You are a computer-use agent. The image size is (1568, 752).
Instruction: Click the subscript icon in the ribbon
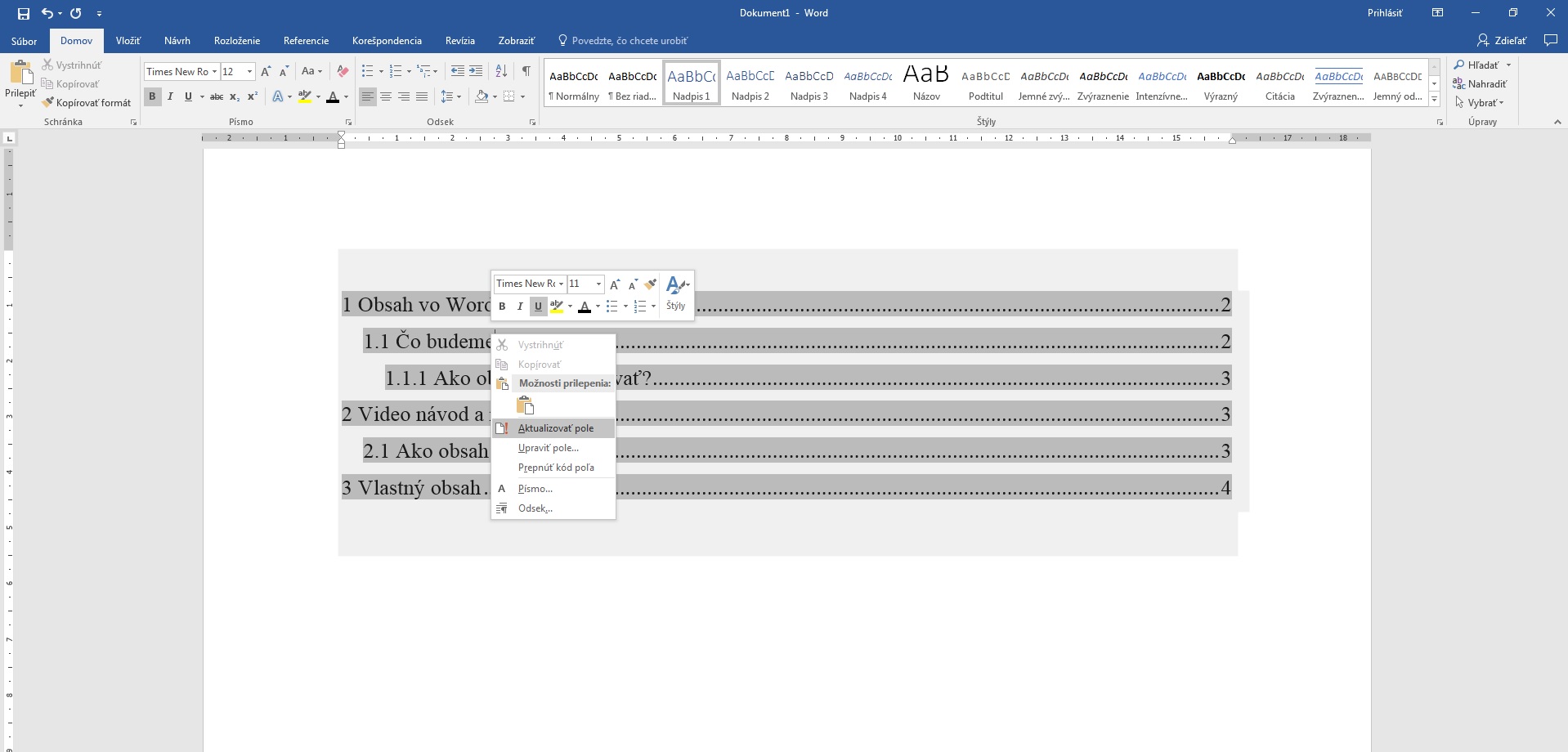[235, 96]
